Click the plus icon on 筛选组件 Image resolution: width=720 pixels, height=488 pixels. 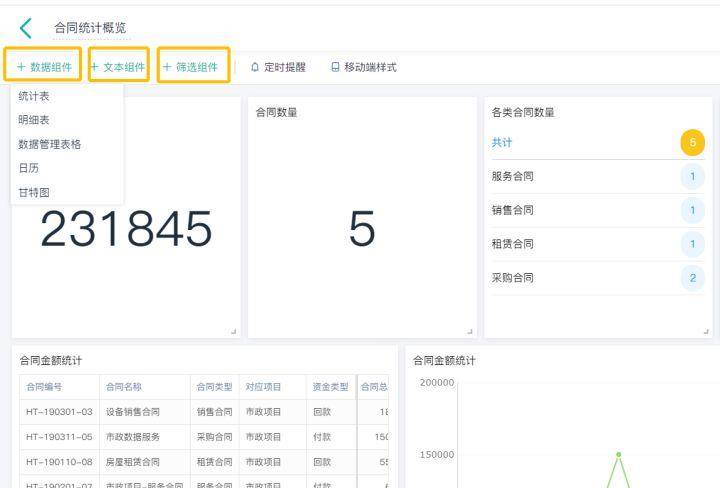tap(167, 67)
